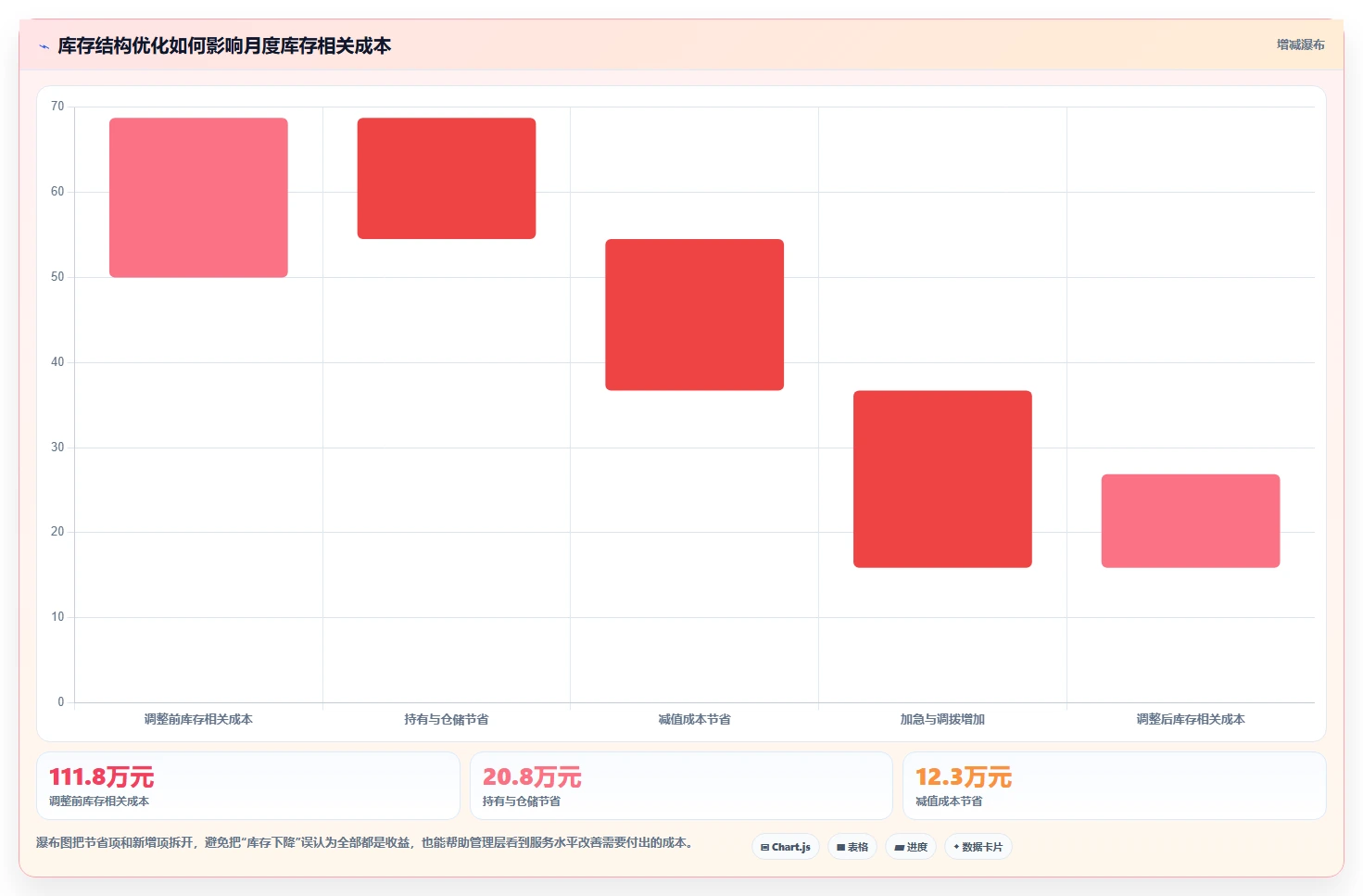This screenshot has height=896, width=1363.
Task: Click the 减值成本节省 red bar
Action: (694, 315)
